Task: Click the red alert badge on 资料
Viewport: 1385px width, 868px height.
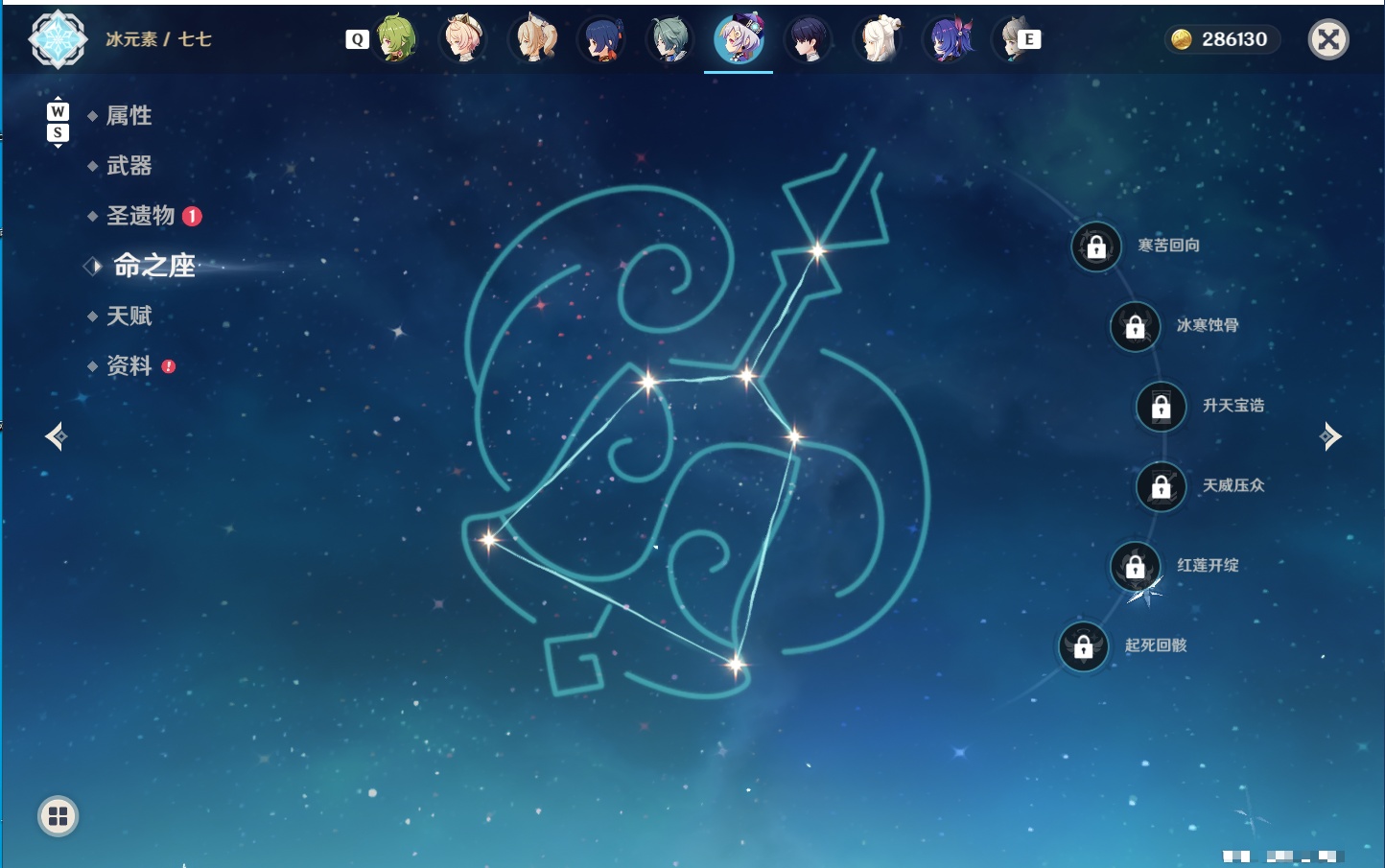Action: pos(169,366)
